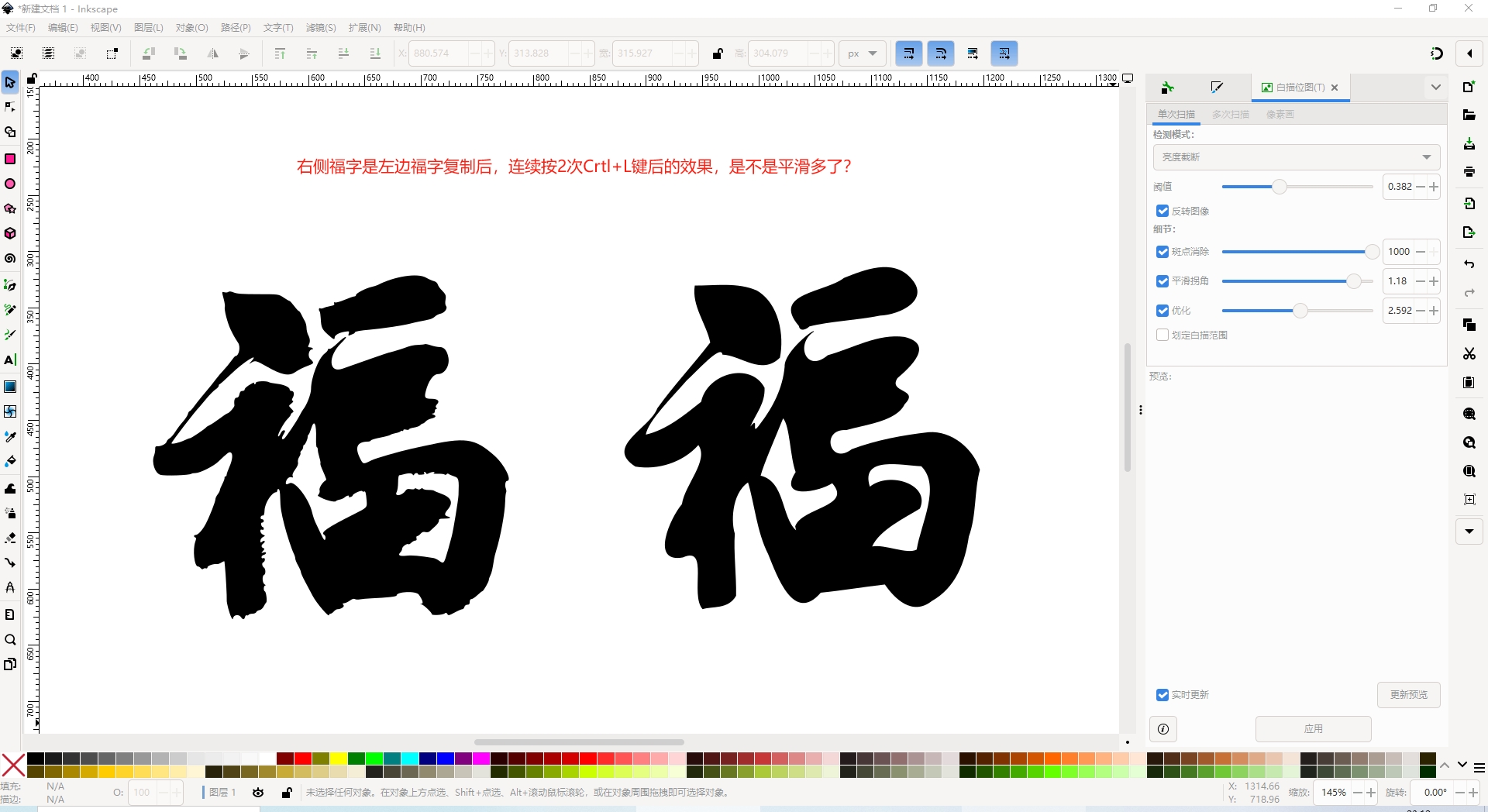Expand the dock panel chevron menu
Image resolution: width=1488 pixels, height=812 pixels.
click(x=1435, y=88)
